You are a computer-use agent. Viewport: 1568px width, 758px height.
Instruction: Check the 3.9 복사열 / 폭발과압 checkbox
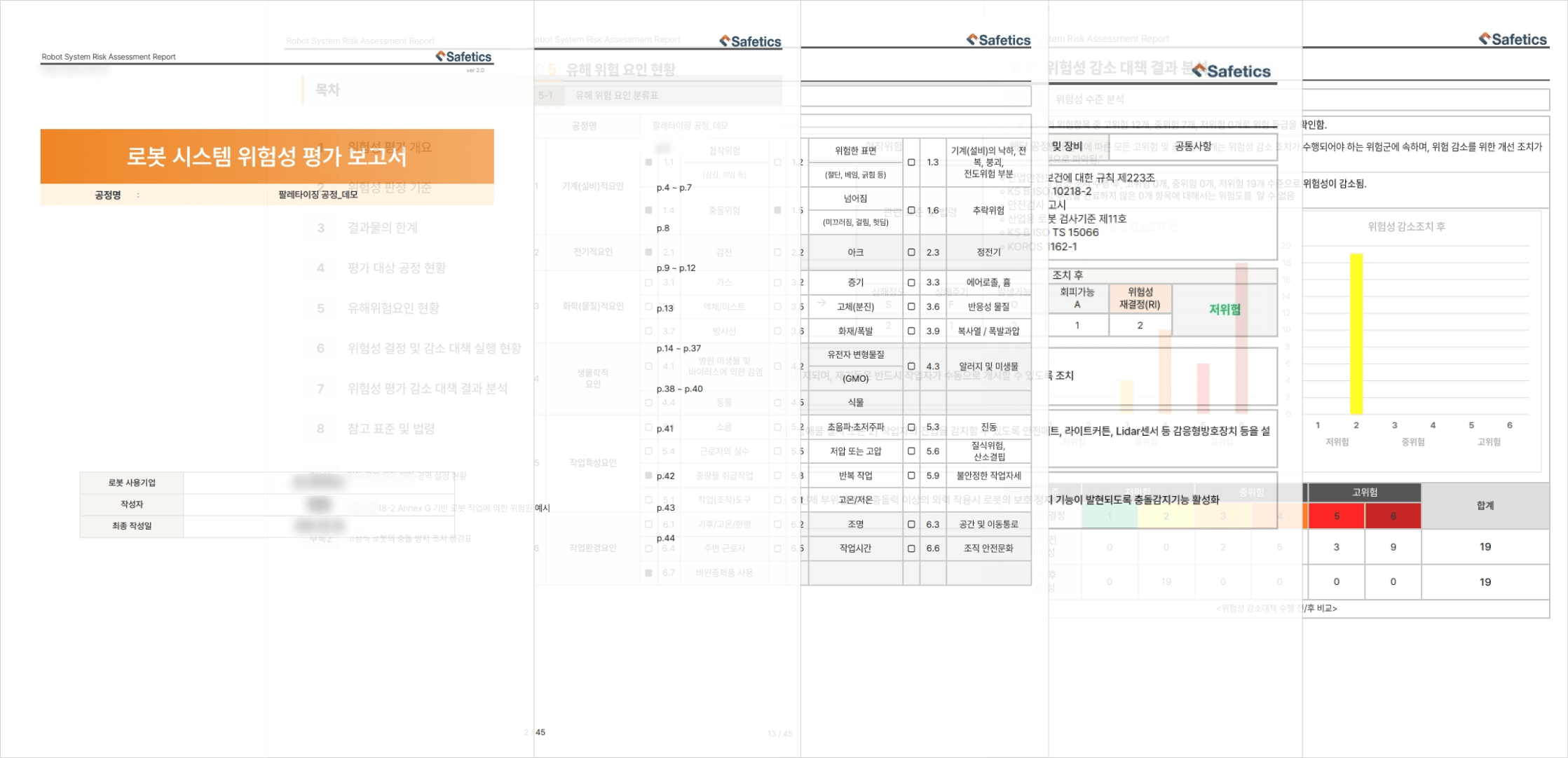pyautogui.click(x=911, y=331)
